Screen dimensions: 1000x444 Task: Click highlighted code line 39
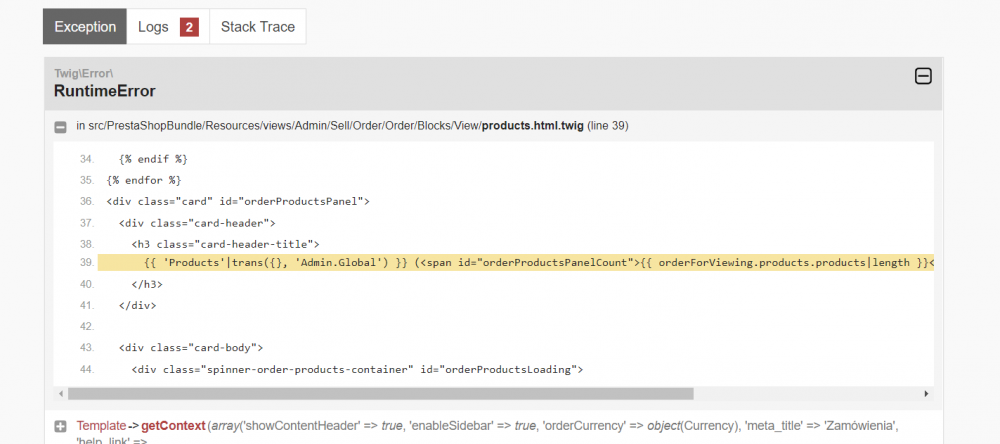click(x=515, y=263)
